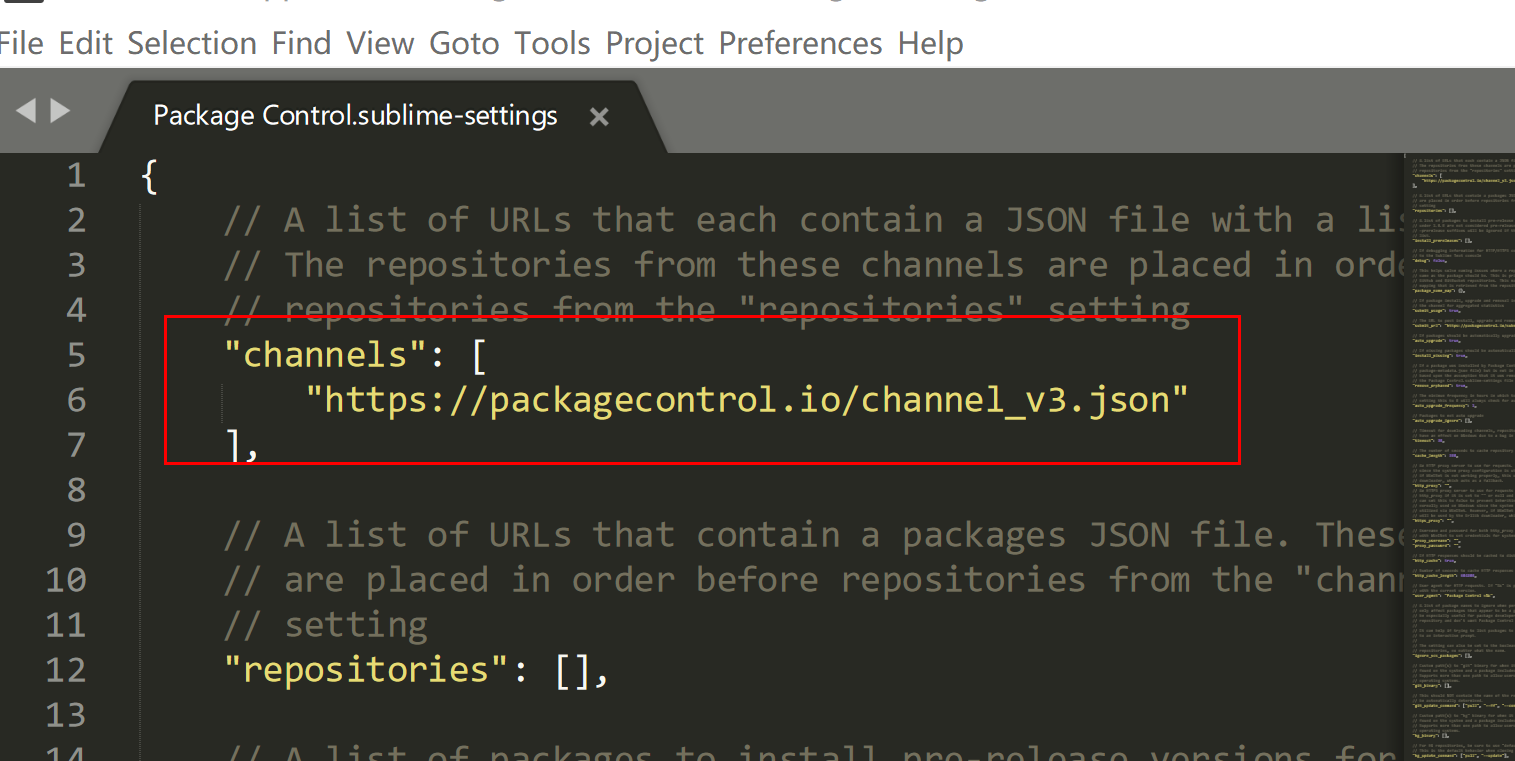This screenshot has height=761, width=1515.
Task: Close the Package Control.sublime-settings tab
Action: 597,116
